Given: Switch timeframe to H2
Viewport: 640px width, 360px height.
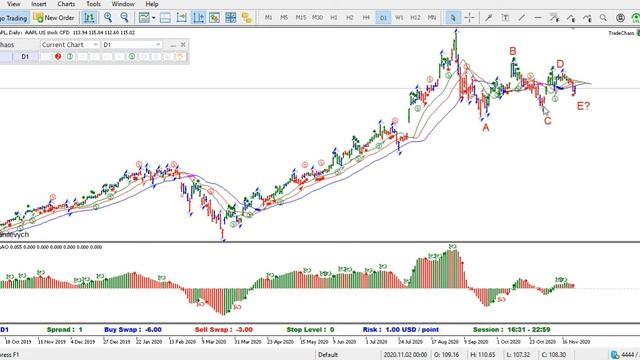Looking at the screenshot, I should [x=350, y=18].
